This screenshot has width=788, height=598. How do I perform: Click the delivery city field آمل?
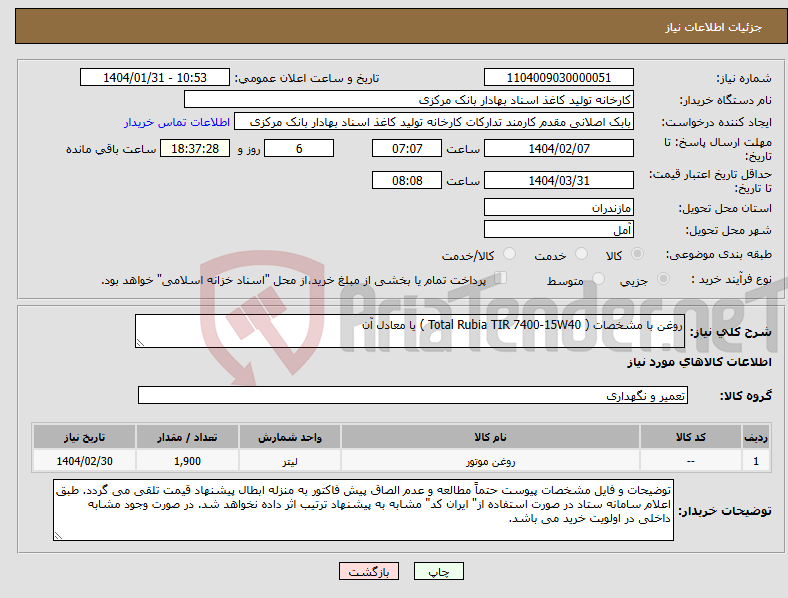pos(558,229)
